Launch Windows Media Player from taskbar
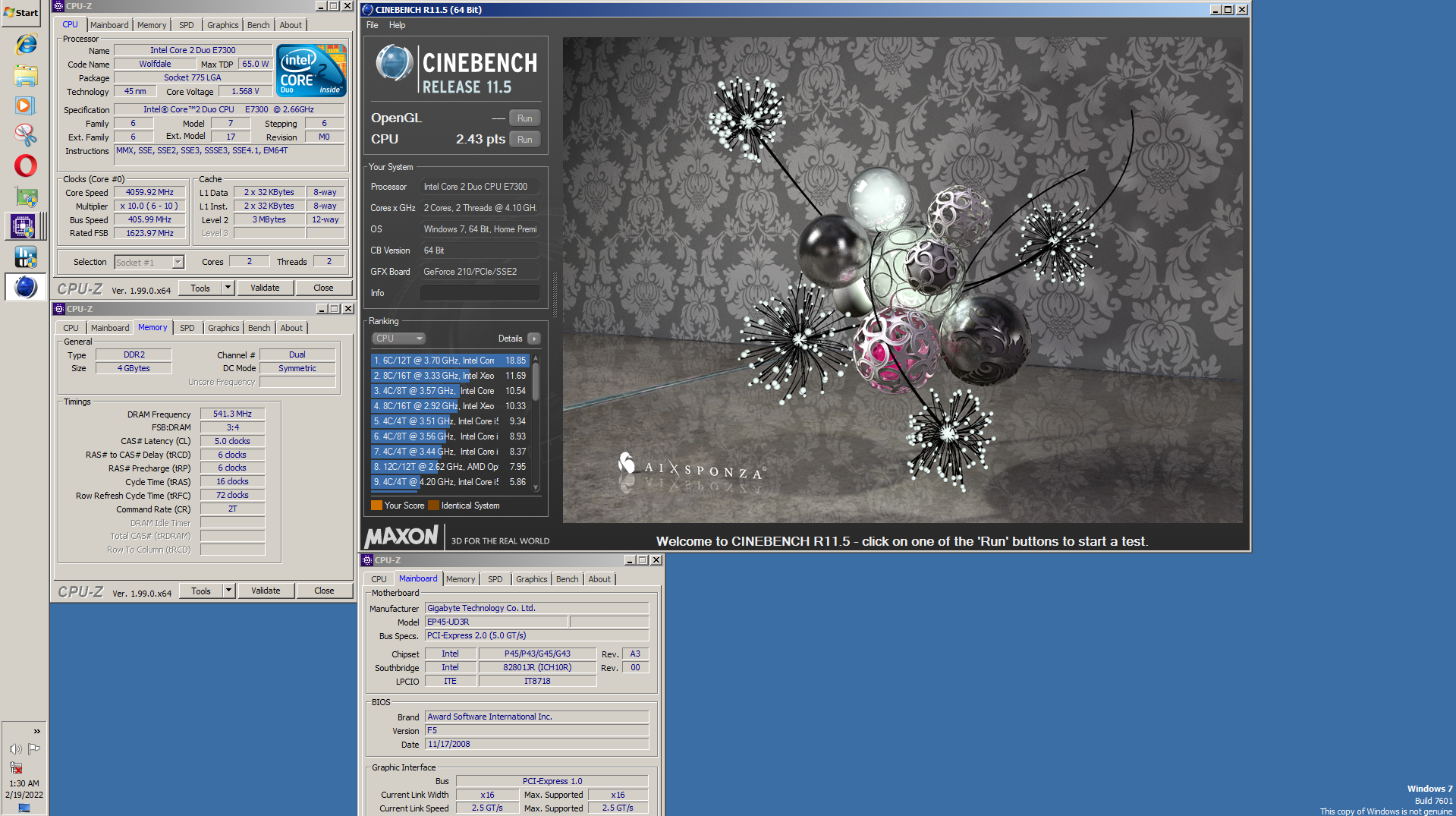The height and width of the screenshot is (816, 1456). pos(26,106)
